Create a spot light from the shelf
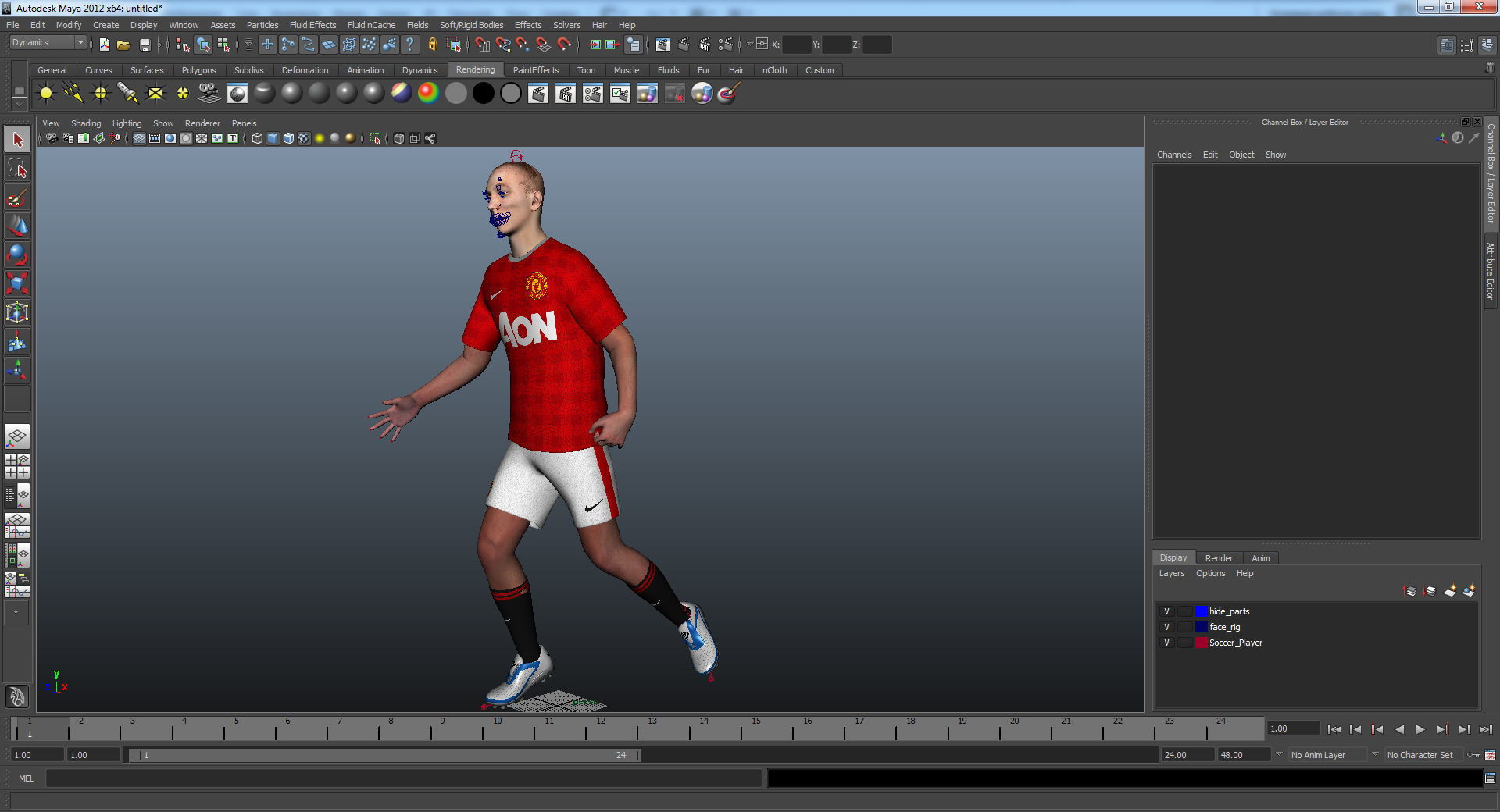This screenshot has width=1500, height=812. click(x=127, y=94)
